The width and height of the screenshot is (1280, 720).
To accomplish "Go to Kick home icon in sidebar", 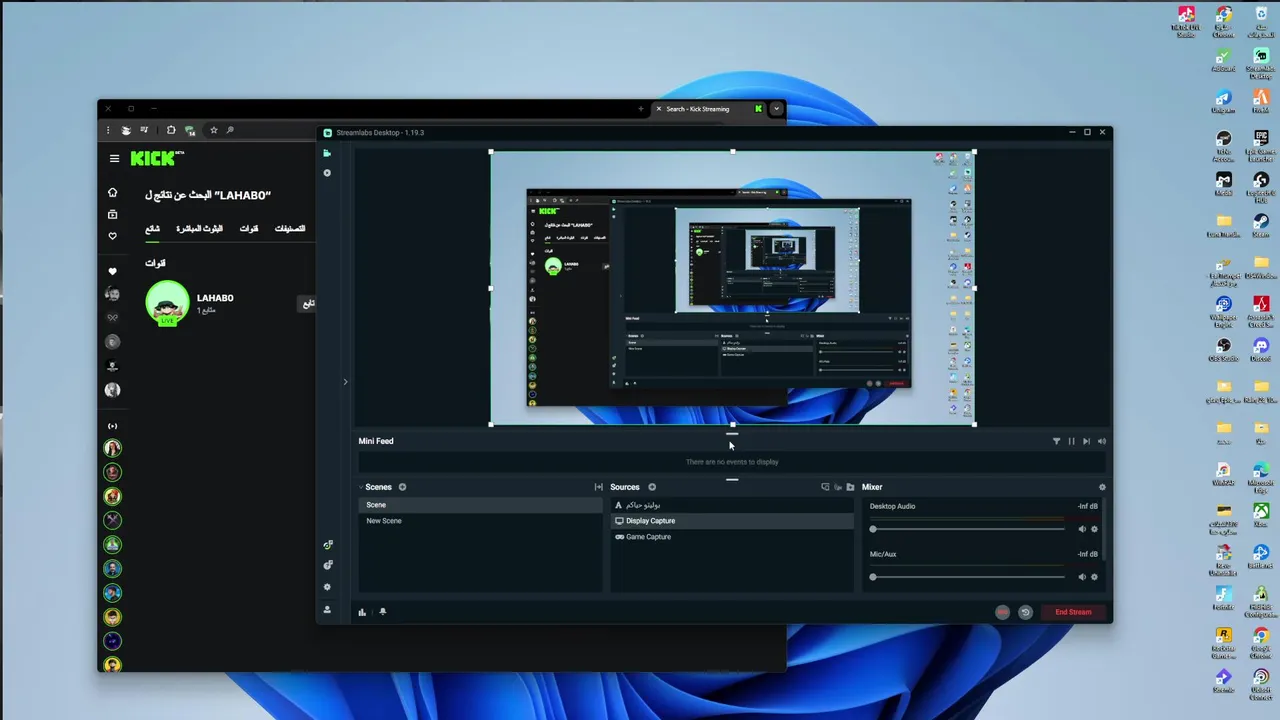I will [x=112, y=192].
